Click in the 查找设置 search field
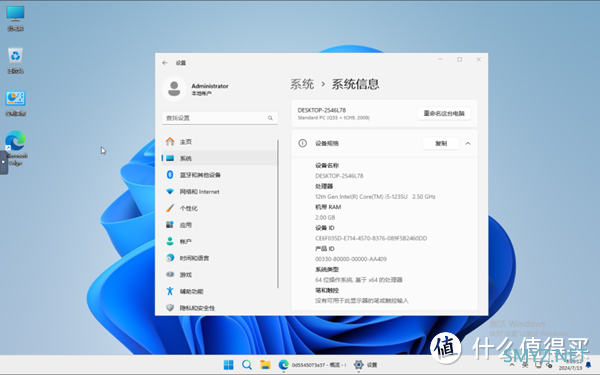The height and width of the screenshot is (375, 600). 220,118
